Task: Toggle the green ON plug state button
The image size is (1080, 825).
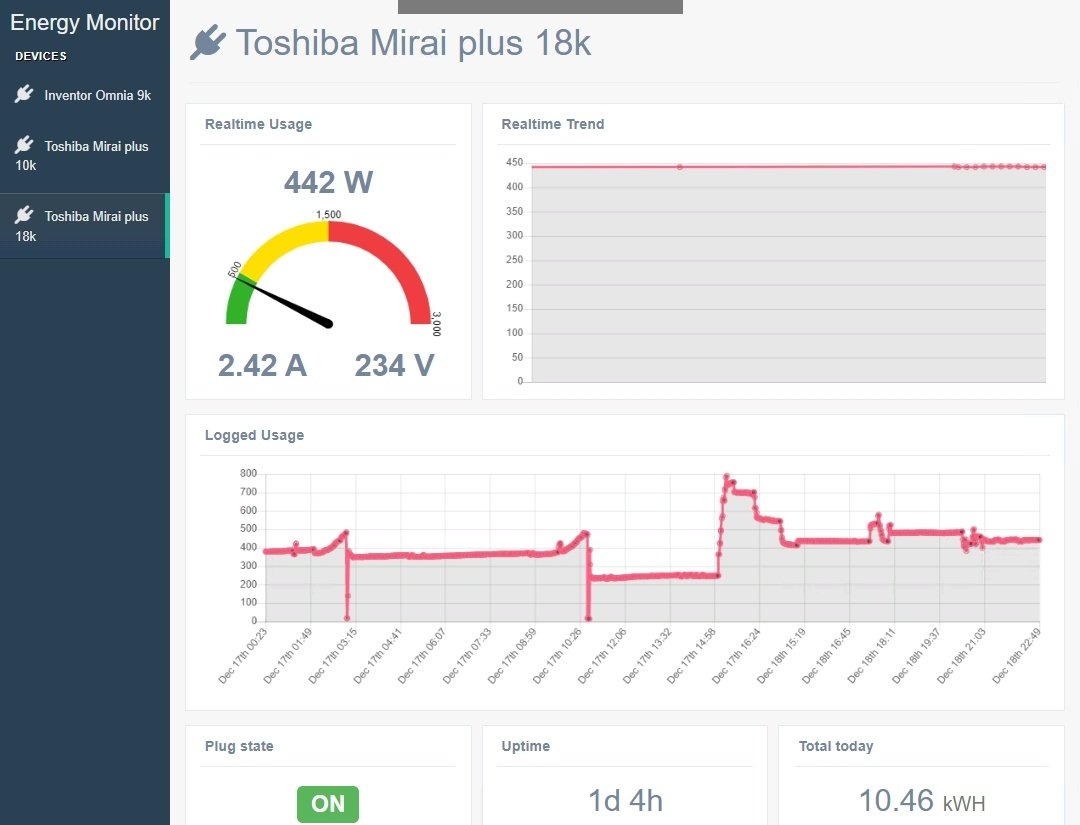Action: 328,804
